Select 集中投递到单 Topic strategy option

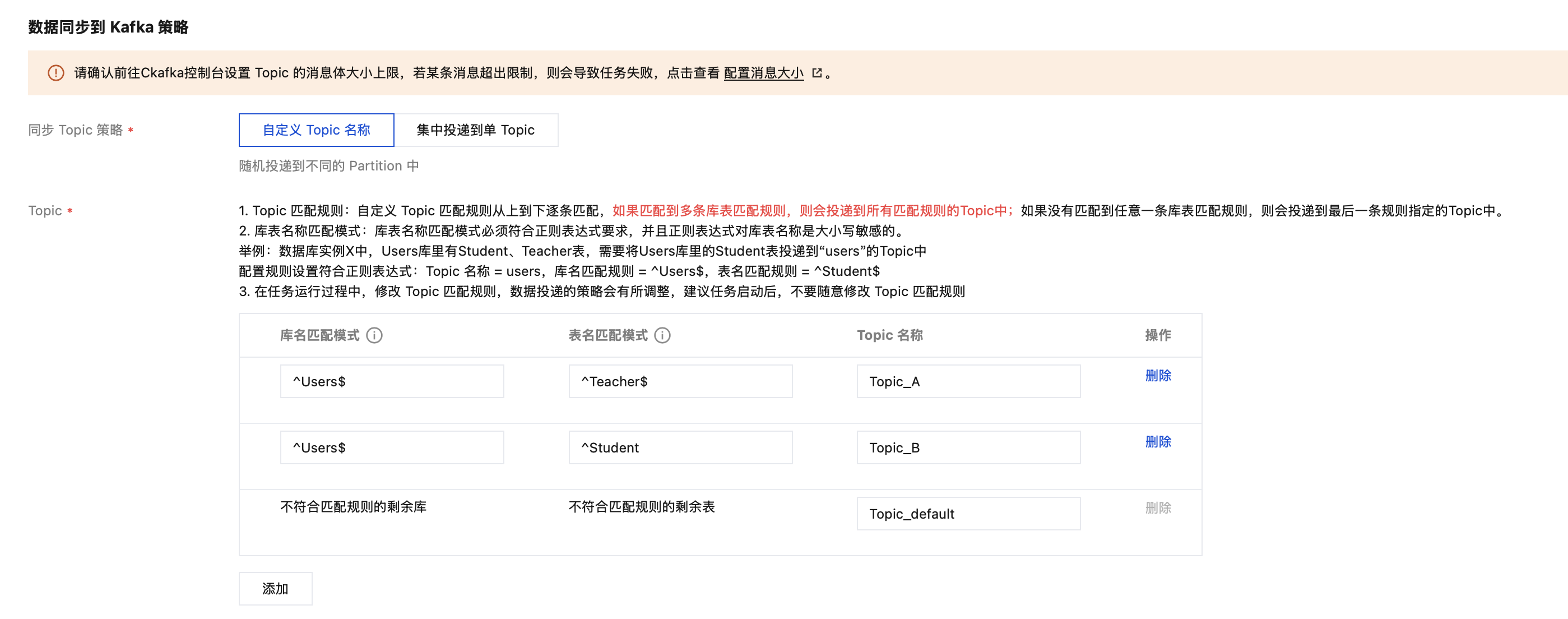point(475,130)
